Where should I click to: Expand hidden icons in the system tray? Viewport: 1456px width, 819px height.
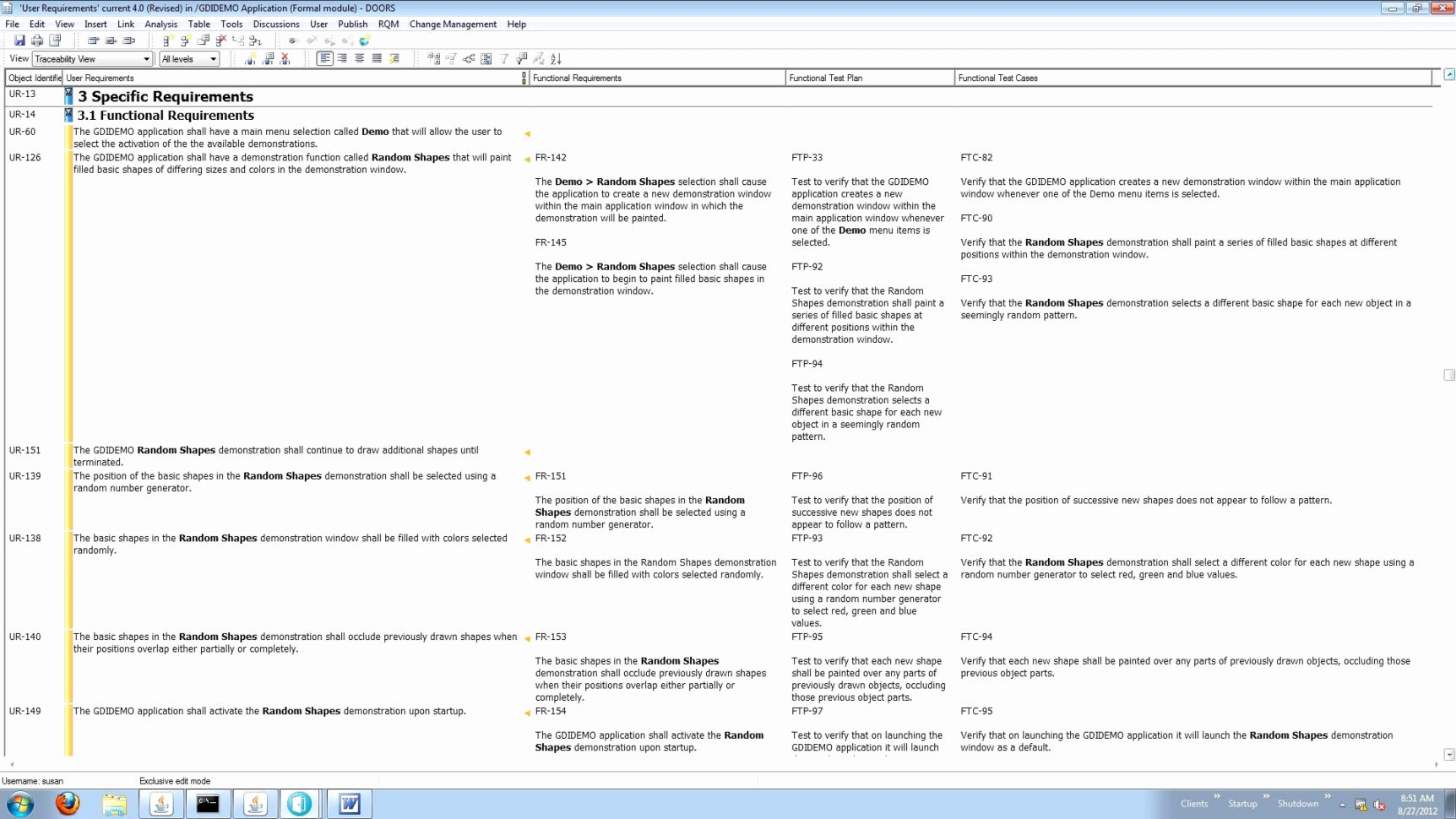point(1342,804)
